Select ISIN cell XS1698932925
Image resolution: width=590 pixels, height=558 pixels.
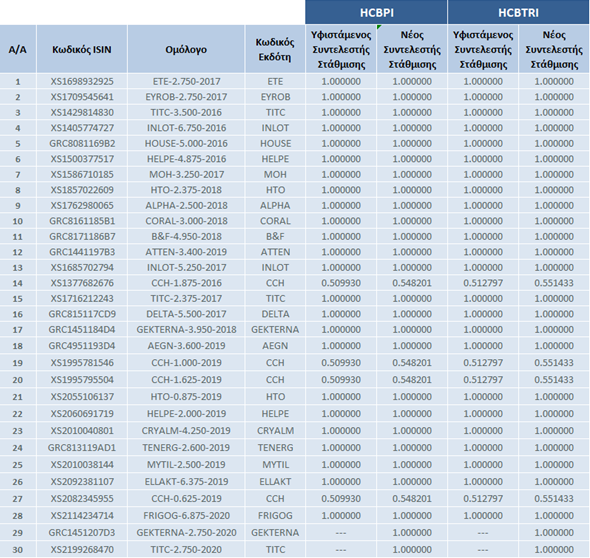point(82,81)
